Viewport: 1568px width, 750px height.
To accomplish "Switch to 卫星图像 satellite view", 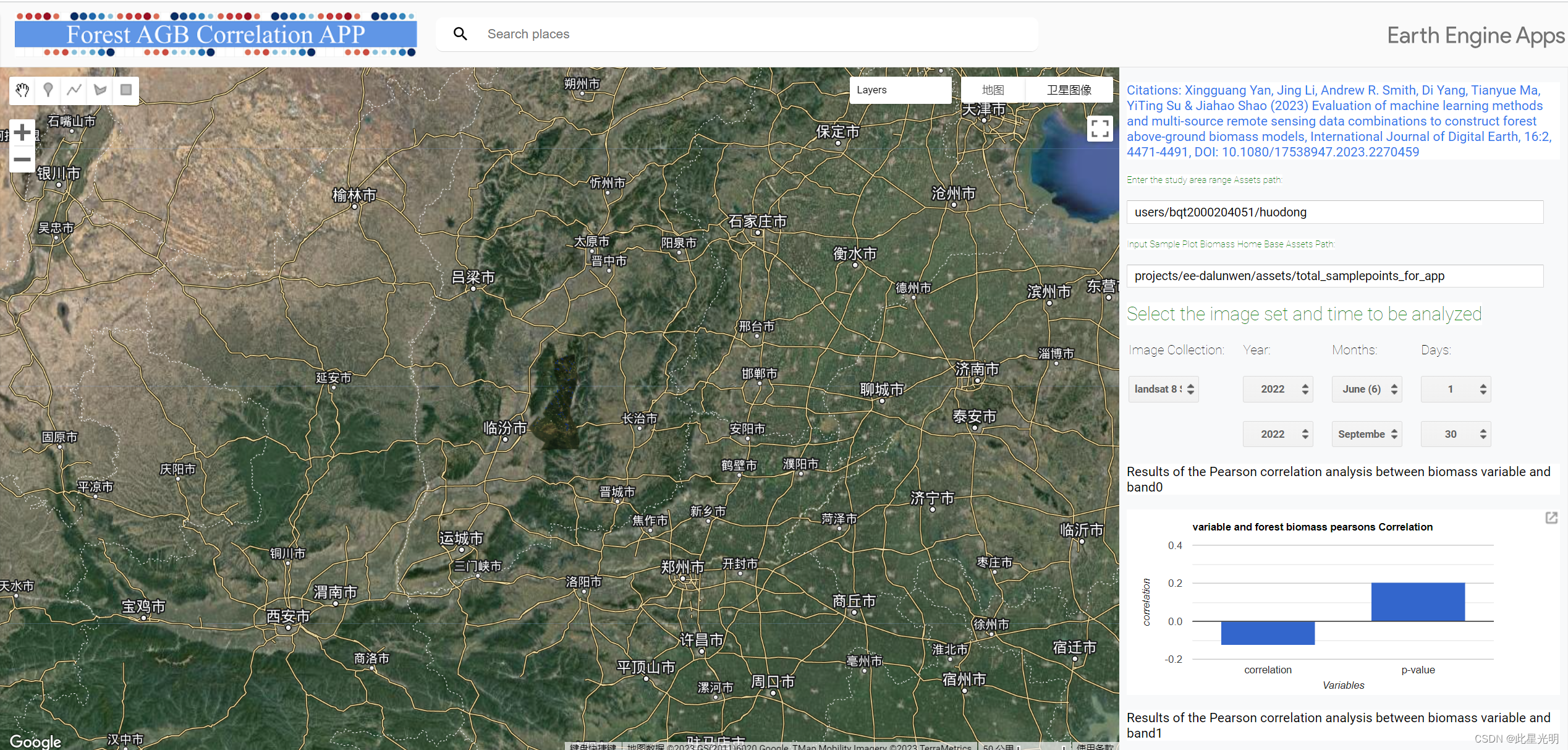I will 1069,90.
